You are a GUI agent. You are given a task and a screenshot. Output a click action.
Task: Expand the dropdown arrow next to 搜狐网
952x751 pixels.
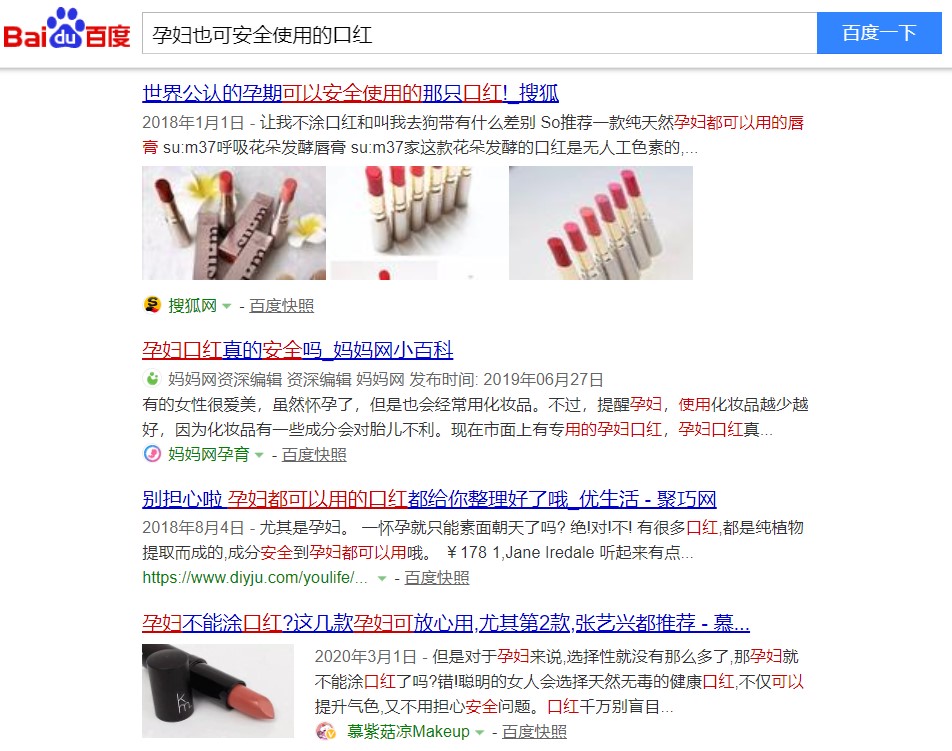[x=226, y=306]
